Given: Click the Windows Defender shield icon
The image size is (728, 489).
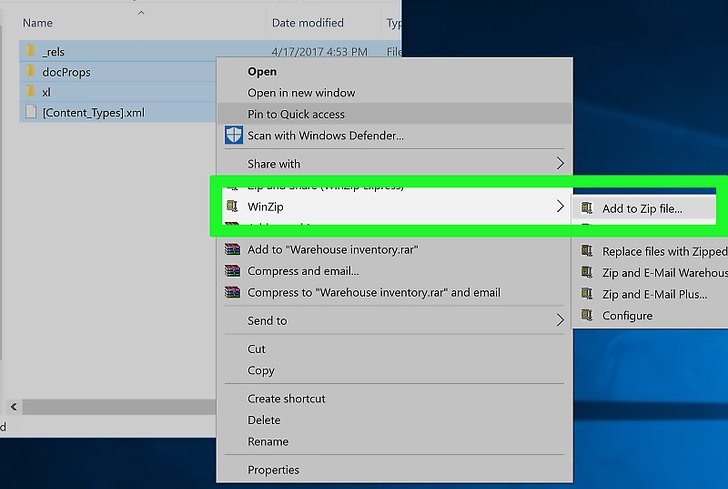Looking at the screenshot, I should point(234,135).
